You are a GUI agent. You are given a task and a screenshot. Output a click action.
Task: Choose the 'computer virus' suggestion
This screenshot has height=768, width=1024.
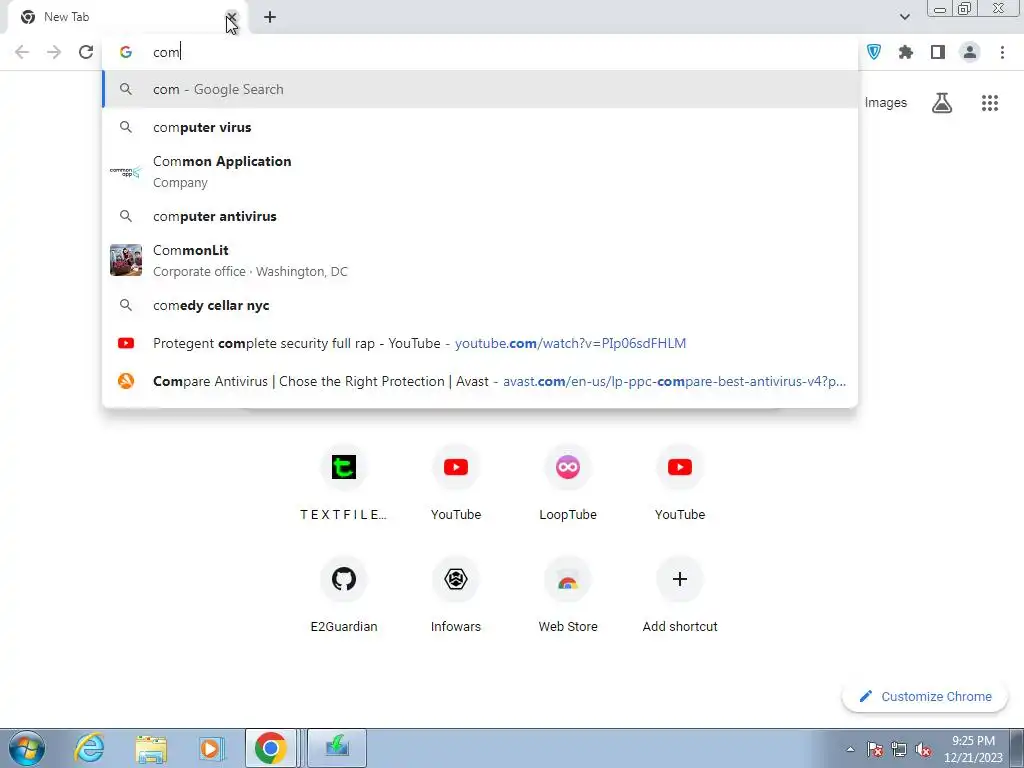click(480, 127)
